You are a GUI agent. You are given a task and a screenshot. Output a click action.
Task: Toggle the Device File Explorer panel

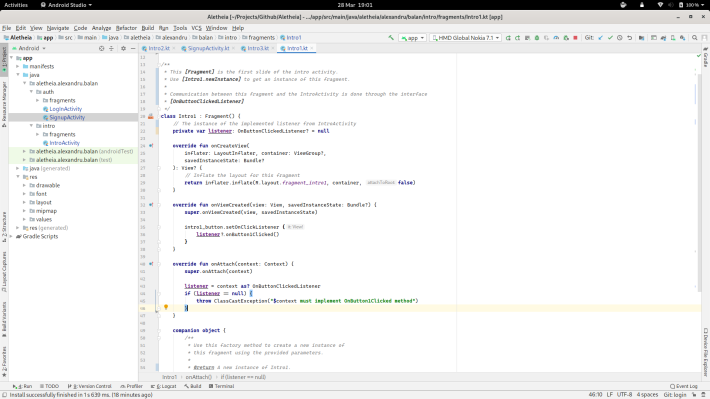pyautogui.click(x=705, y=352)
